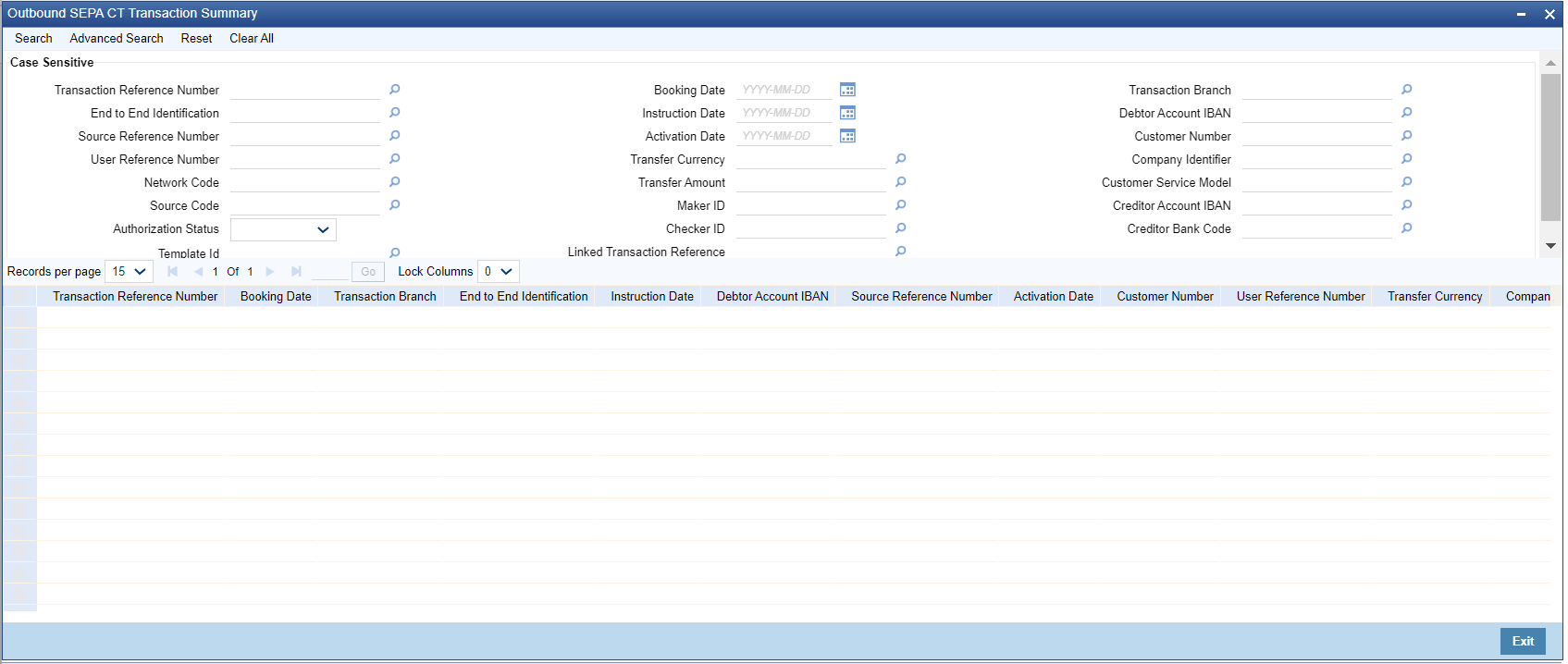Open Instruction Date calendar picker
This screenshot has width=1568, height=664.
847,113
